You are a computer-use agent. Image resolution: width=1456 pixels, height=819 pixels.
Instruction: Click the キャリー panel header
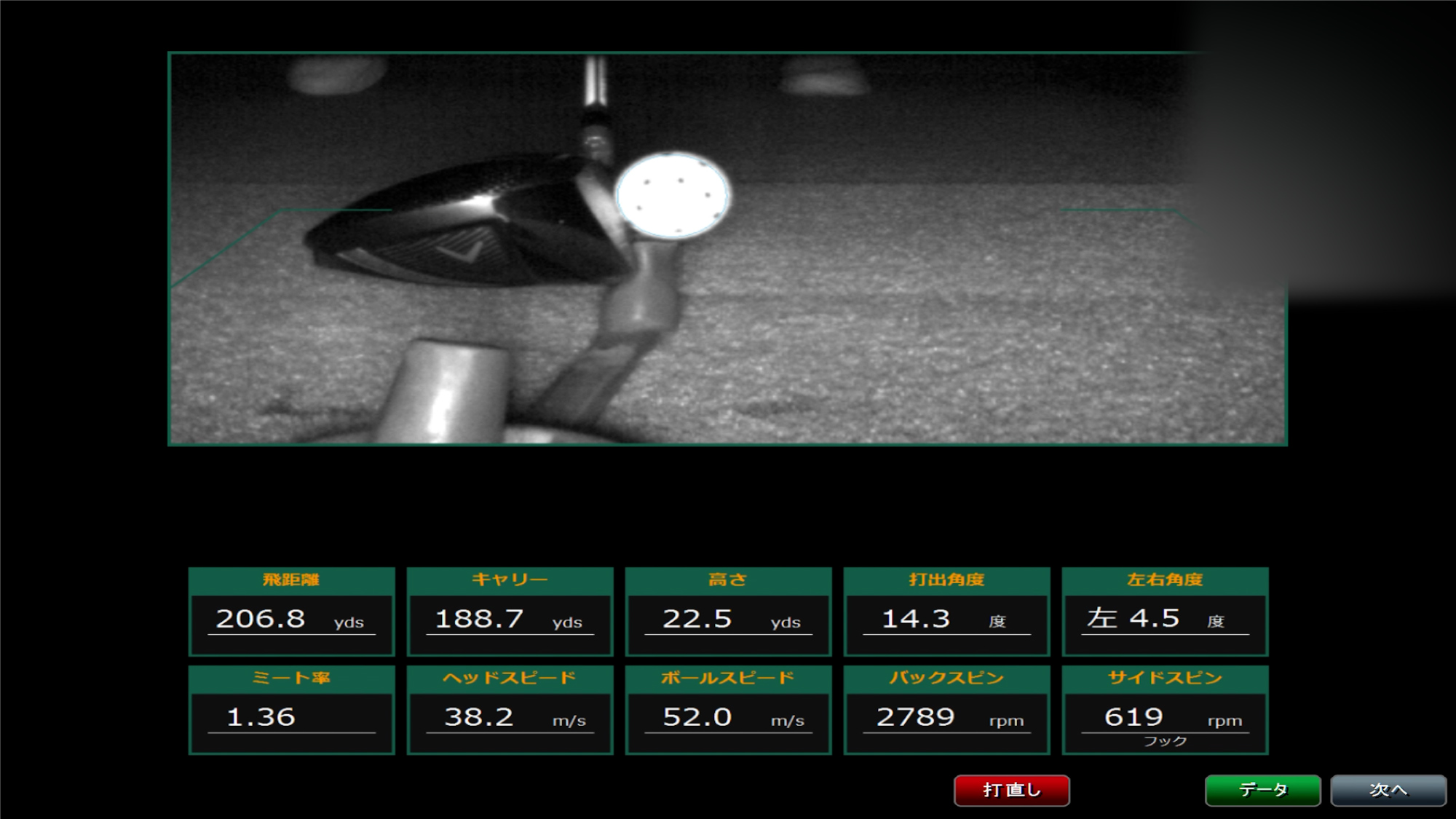click(x=510, y=580)
